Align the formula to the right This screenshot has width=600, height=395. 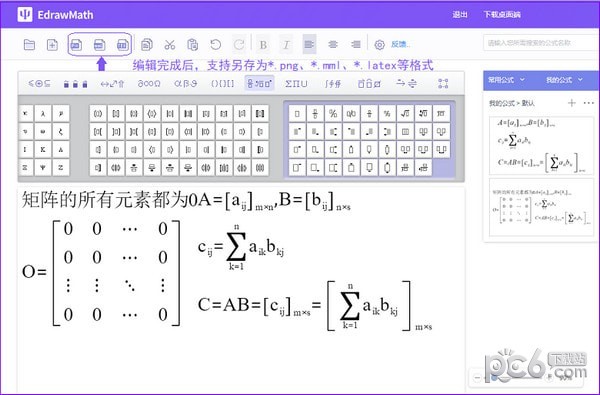(355, 45)
